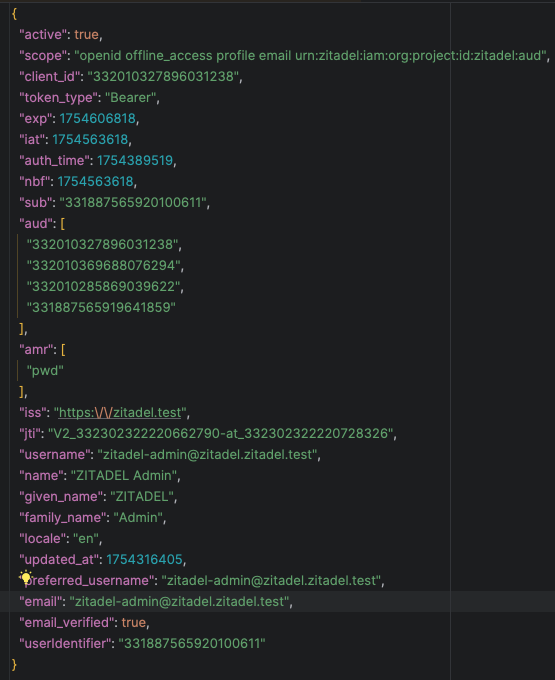Viewport: 555px width, 680px height.
Task: Select the "username" value
Action: point(207,454)
